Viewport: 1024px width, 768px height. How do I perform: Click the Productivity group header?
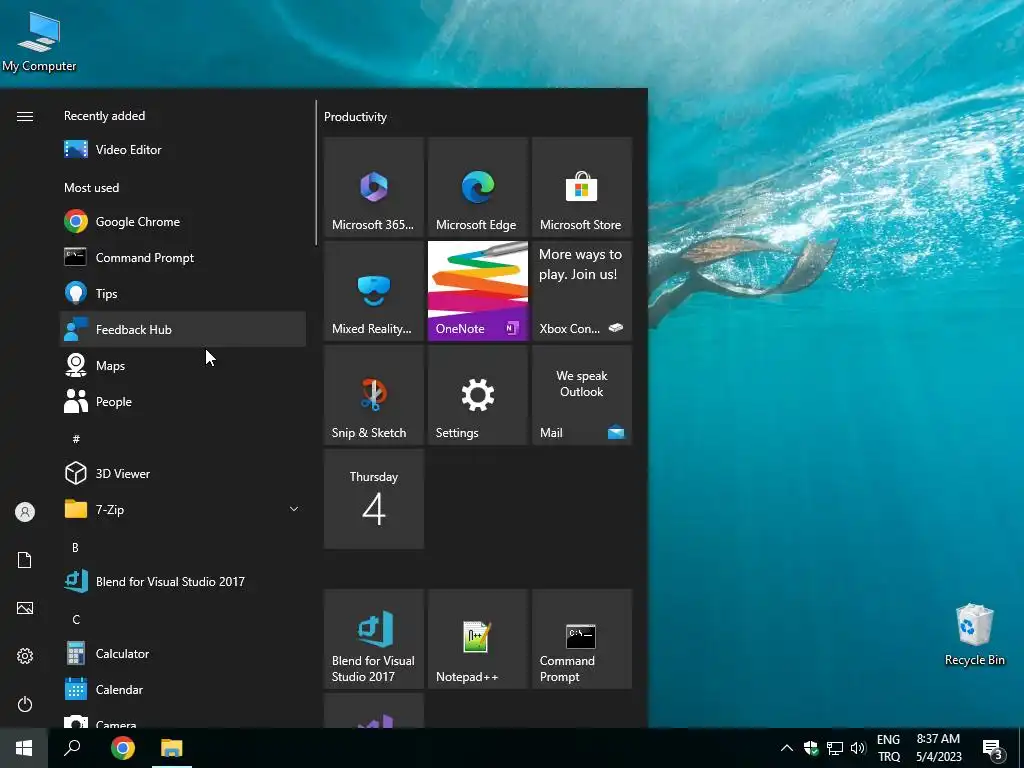(355, 117)
